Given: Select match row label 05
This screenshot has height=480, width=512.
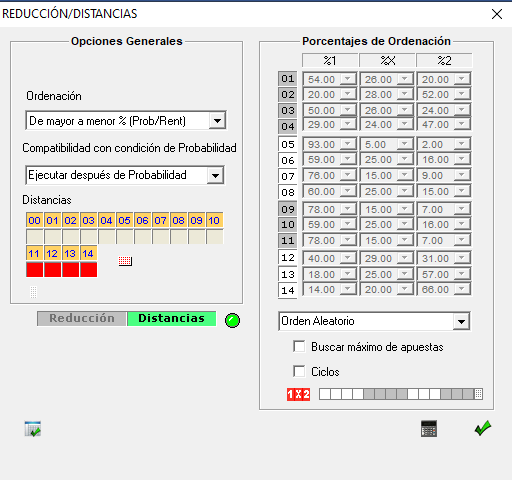Looking at the screenshot, I should (288, 144).
